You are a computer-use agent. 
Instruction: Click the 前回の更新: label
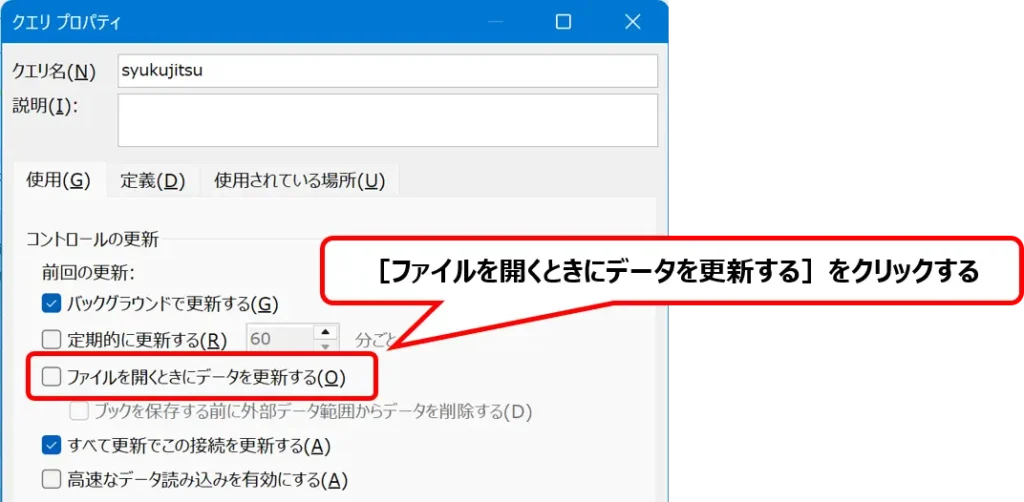tap(88, 272)
